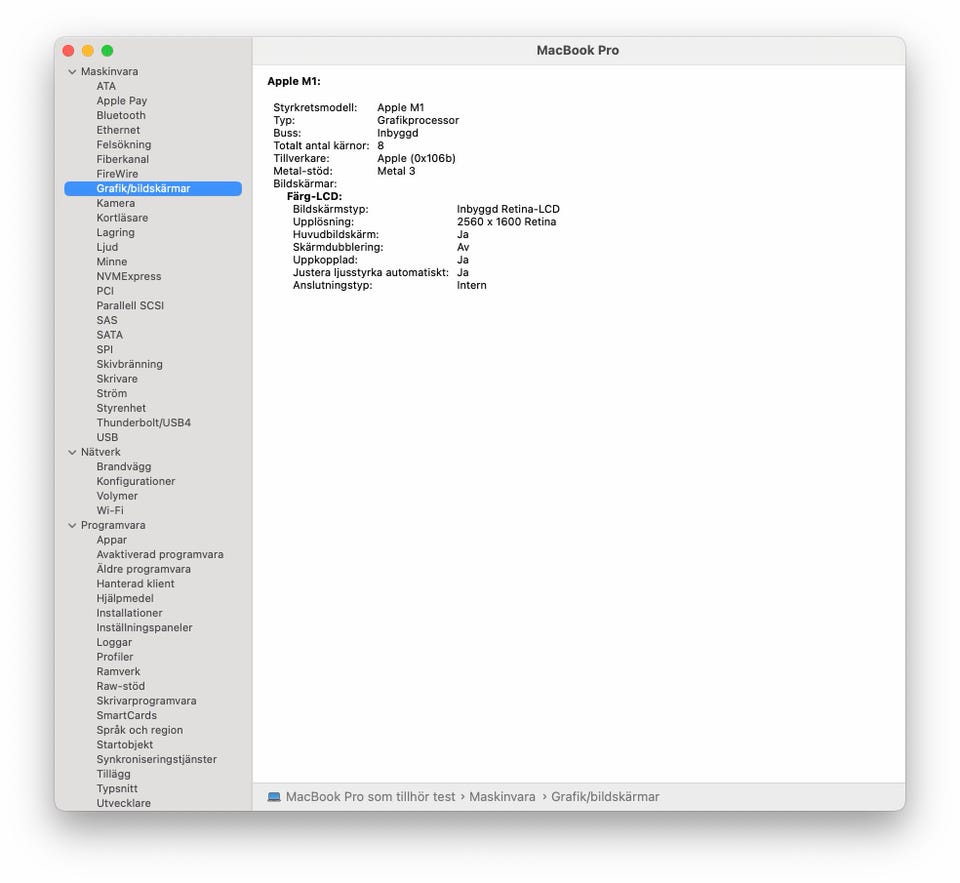Select Styrenhet in the sidebar
960x883 pixels.
pos(121,408)
